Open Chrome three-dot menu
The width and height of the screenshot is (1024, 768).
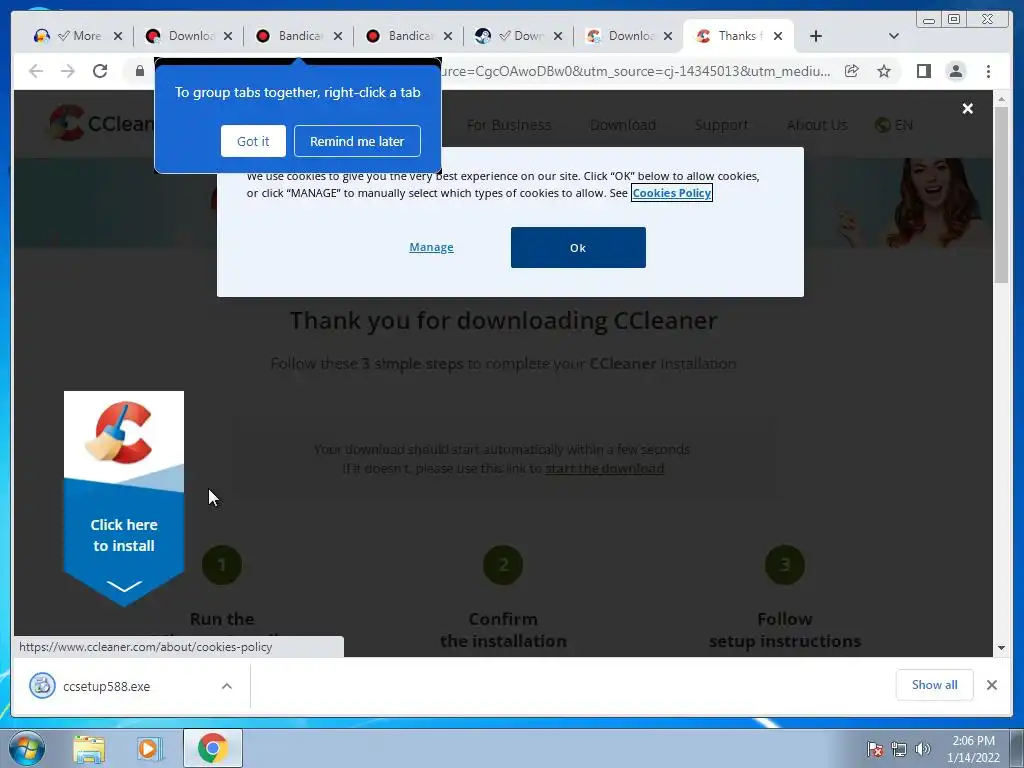988,71
